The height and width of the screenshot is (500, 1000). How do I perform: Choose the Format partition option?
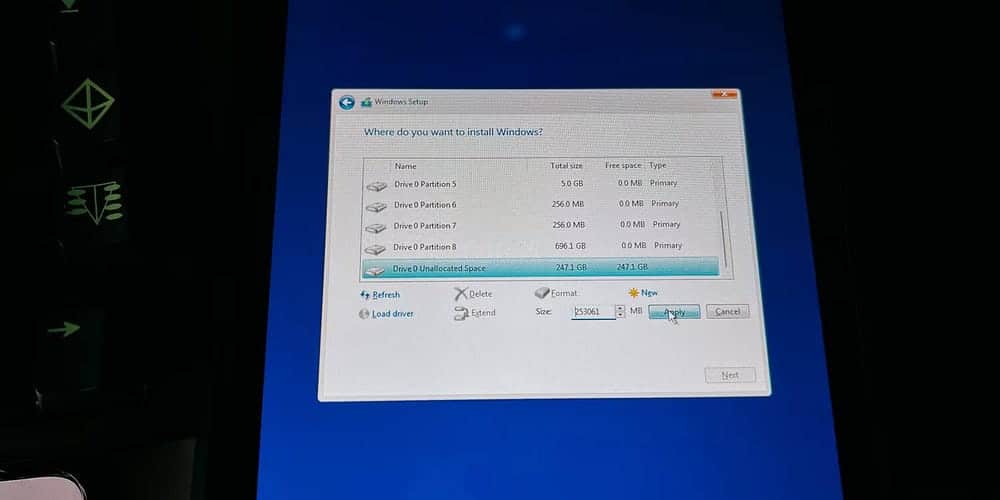[x=564, y=293]
